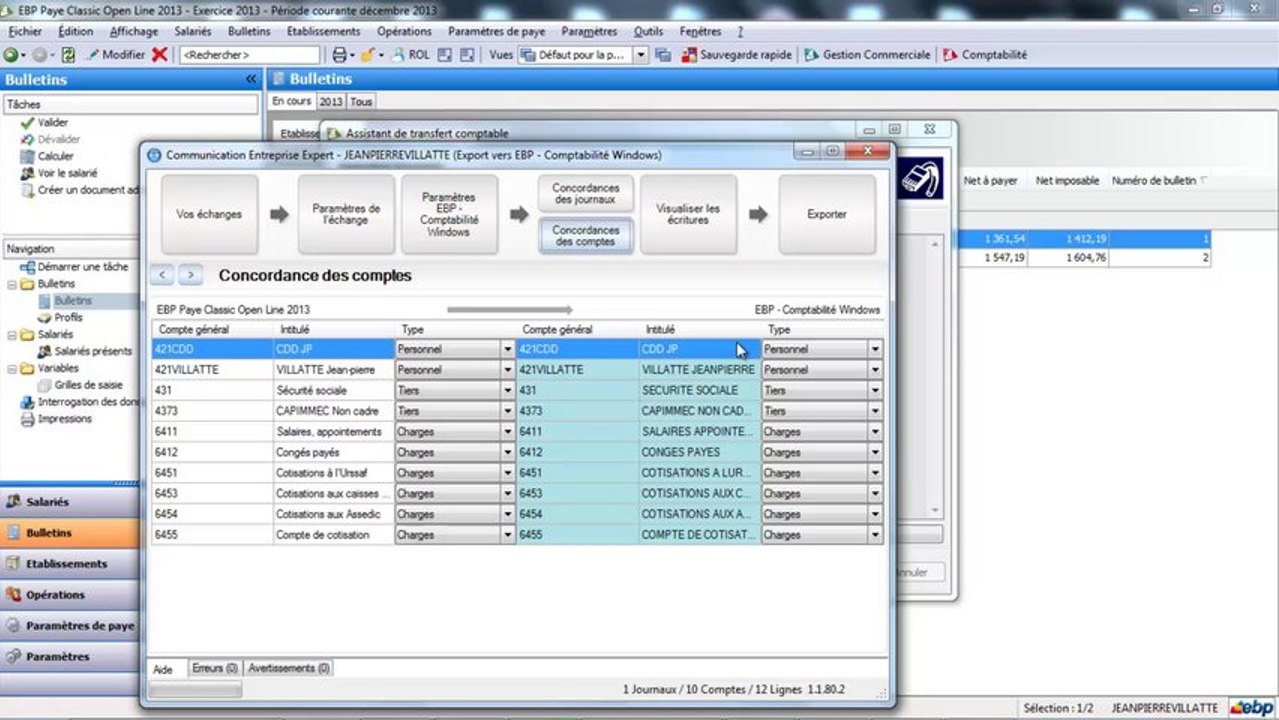Image resolution: width=1279 pixels, height=720 pixels.
Task: Open Interrogation des données in Navigation
Action: 80,402
